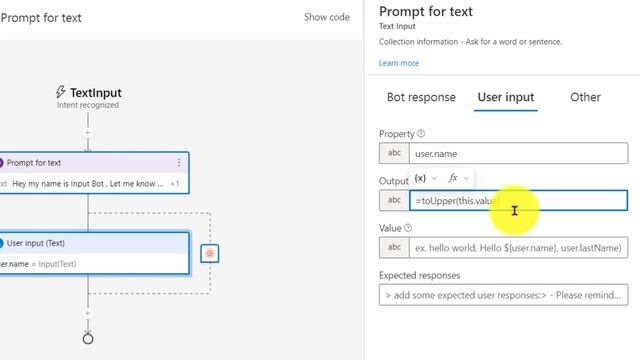
Task: Click the end circle node
Action: click(x=88, y=339)
